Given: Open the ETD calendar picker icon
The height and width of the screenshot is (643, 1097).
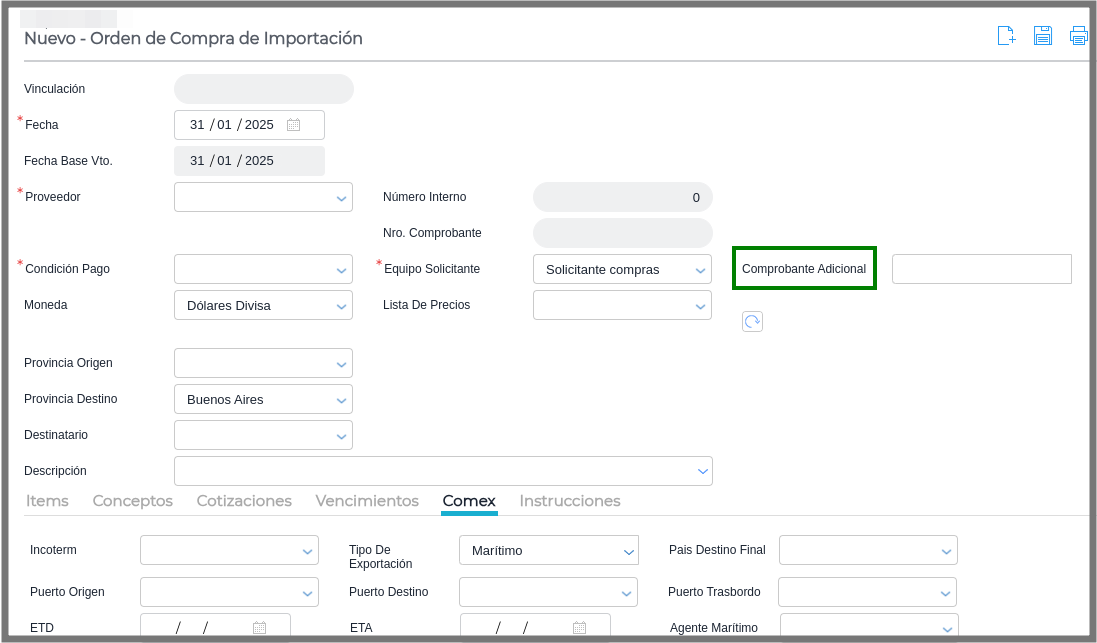Looking at the screenshot, I should point(259,628).
